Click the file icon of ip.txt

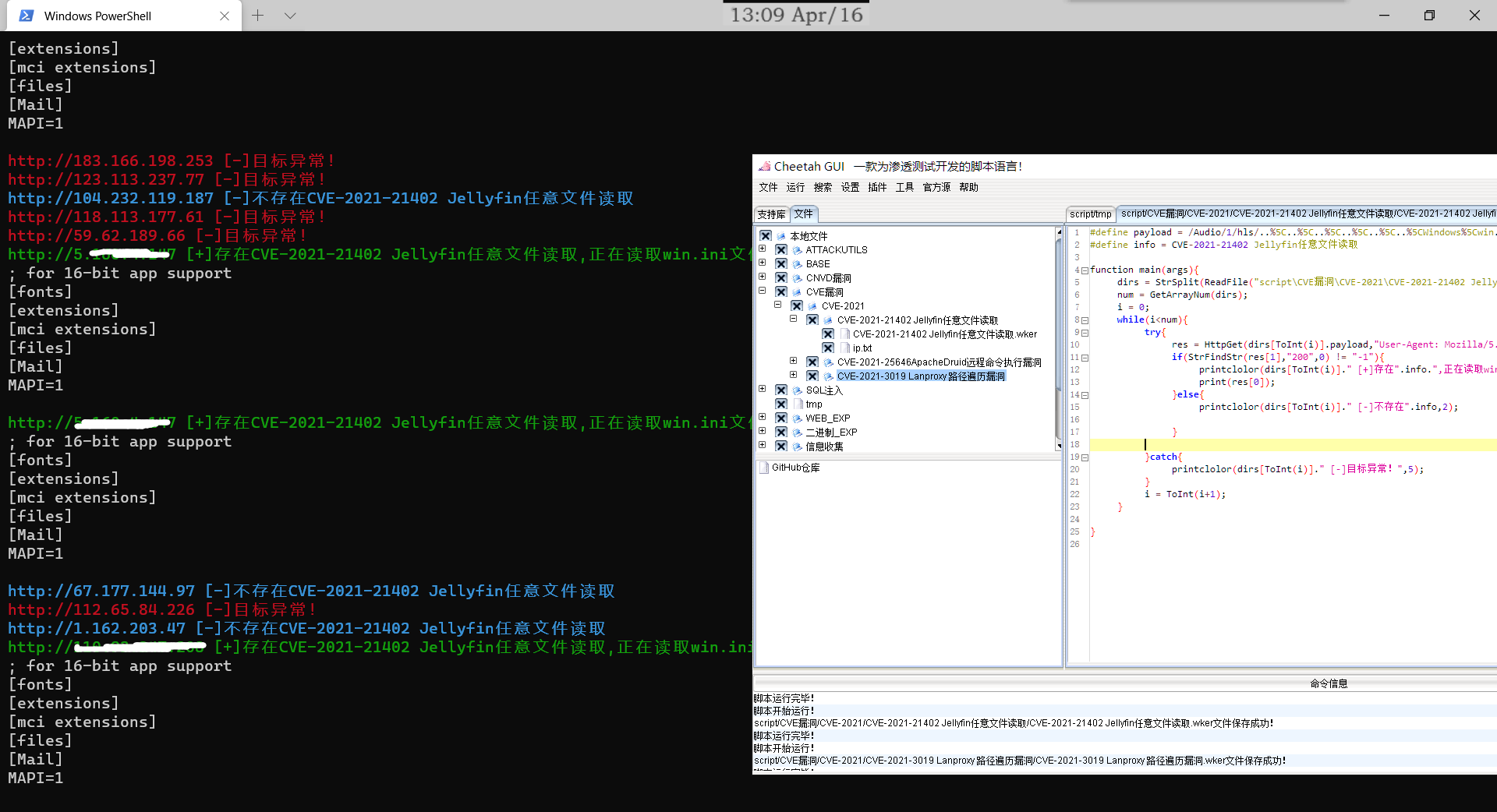click(844, 348)
